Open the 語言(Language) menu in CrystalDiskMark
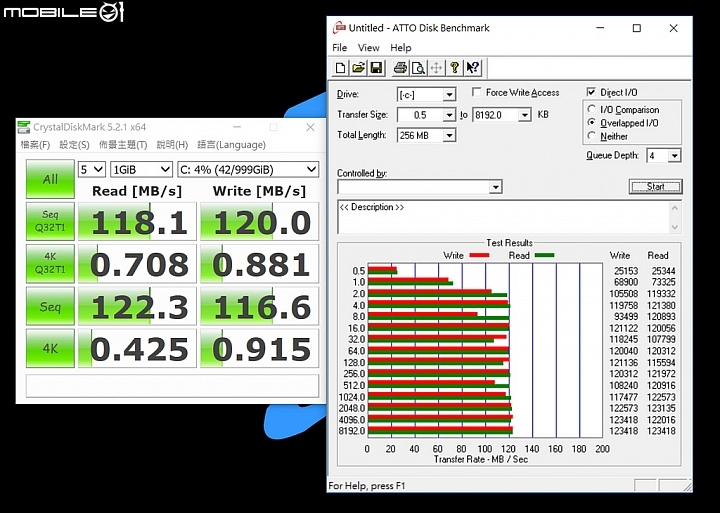This screenshot has height=513, width=720. pyautogui.click(x=231, y=145)
